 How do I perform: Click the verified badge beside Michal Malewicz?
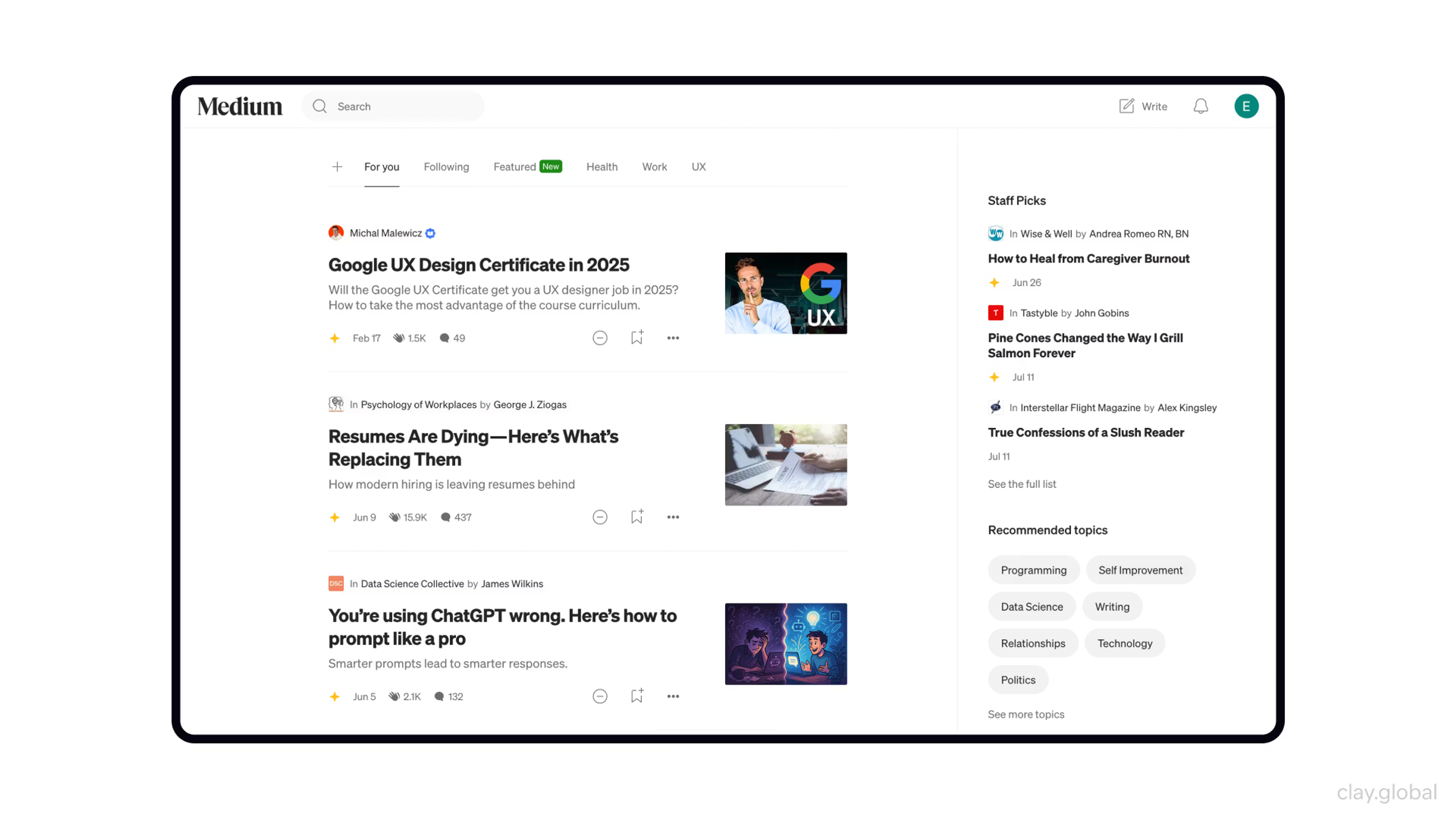[x=431, y=234]
